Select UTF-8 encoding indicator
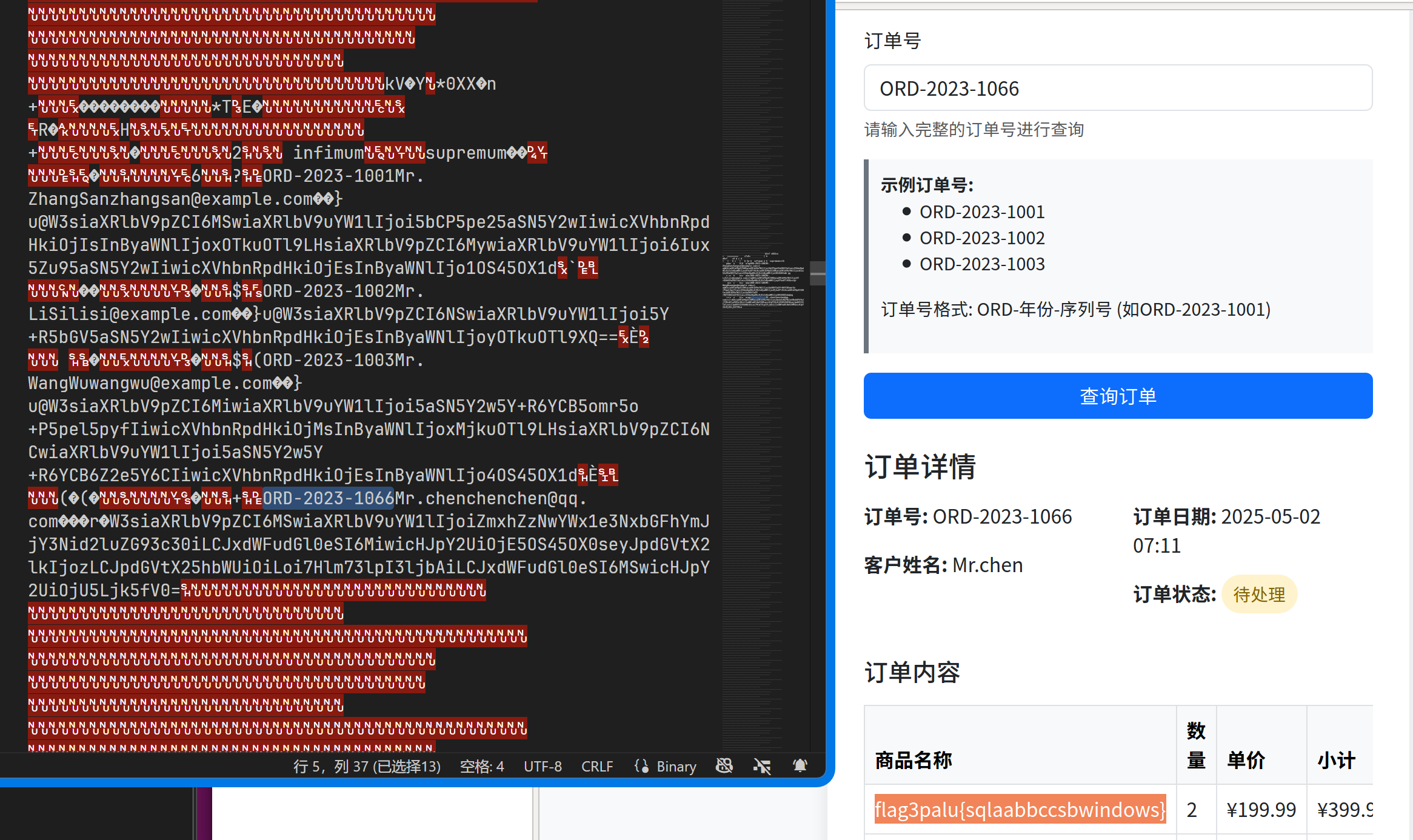Viewport: 1413px width, 840px height. [x=543, y=766]
